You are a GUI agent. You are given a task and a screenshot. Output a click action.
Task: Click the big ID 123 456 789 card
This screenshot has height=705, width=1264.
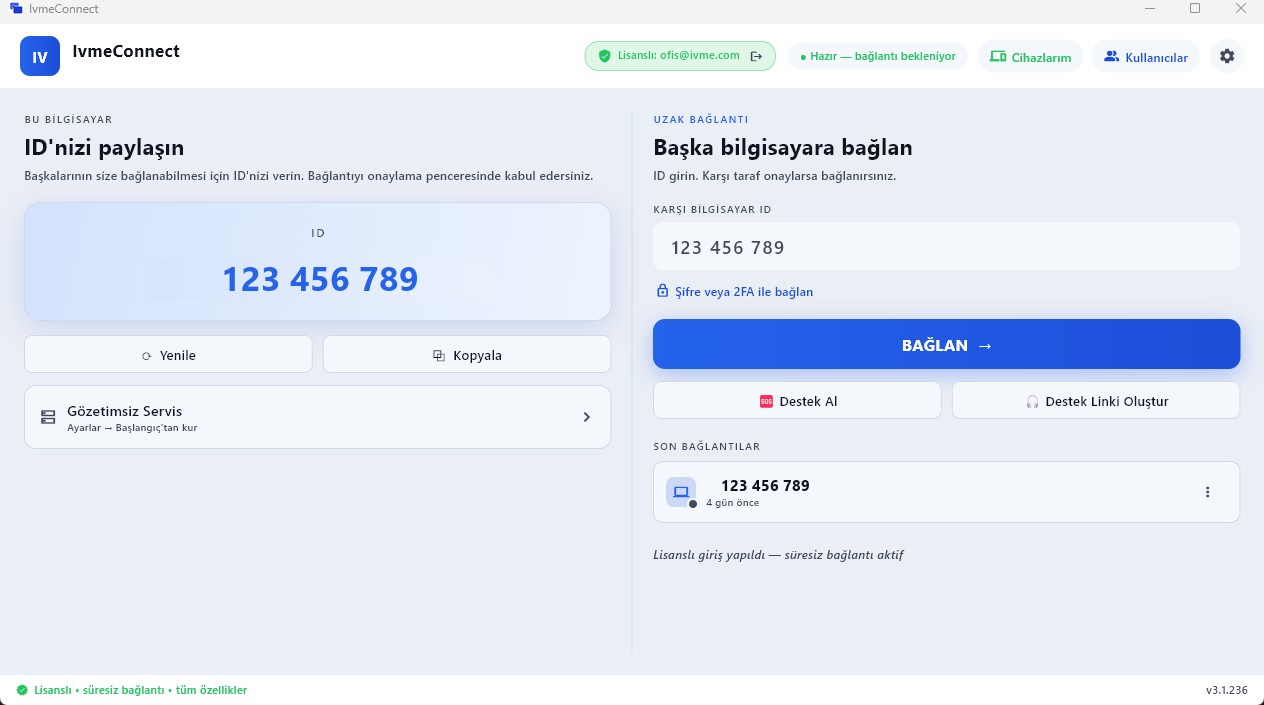click(318, 262)
